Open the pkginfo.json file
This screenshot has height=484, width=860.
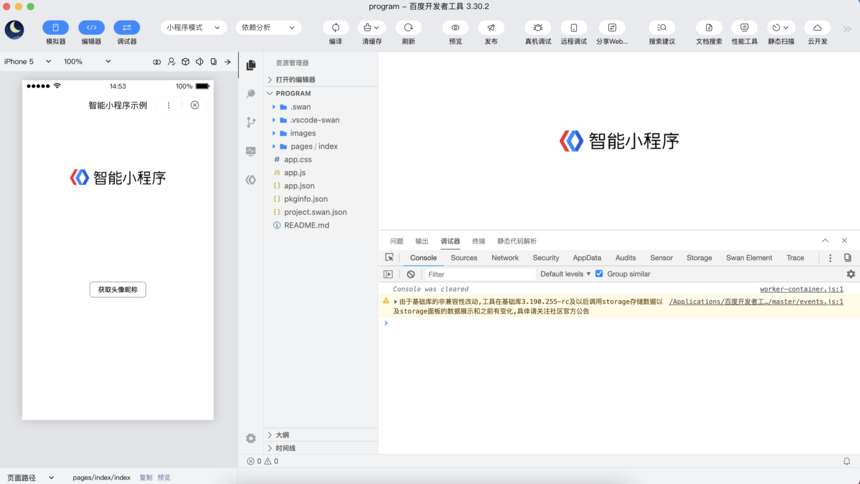point(321,199)
